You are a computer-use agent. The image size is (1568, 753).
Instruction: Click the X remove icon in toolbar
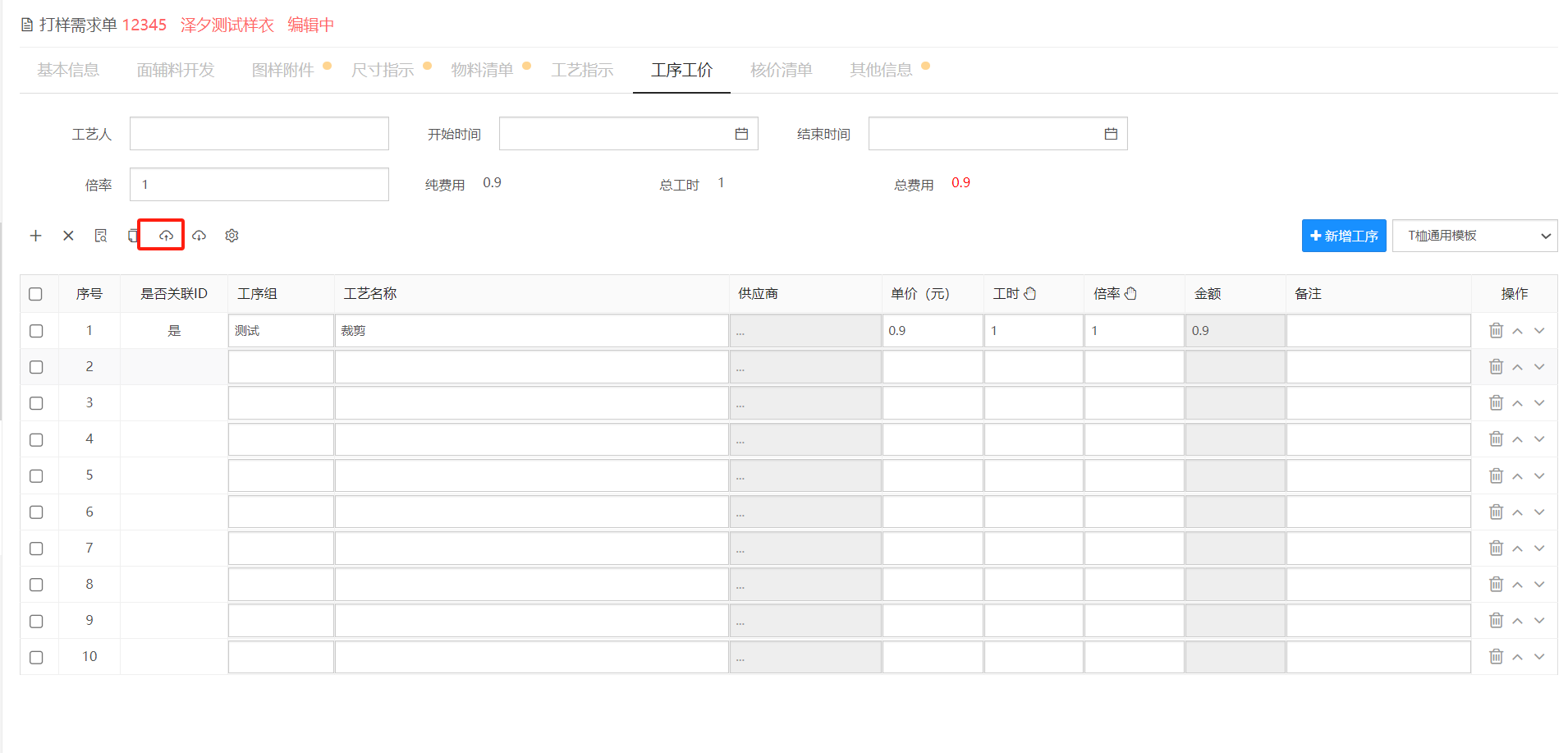coord(68,236)
